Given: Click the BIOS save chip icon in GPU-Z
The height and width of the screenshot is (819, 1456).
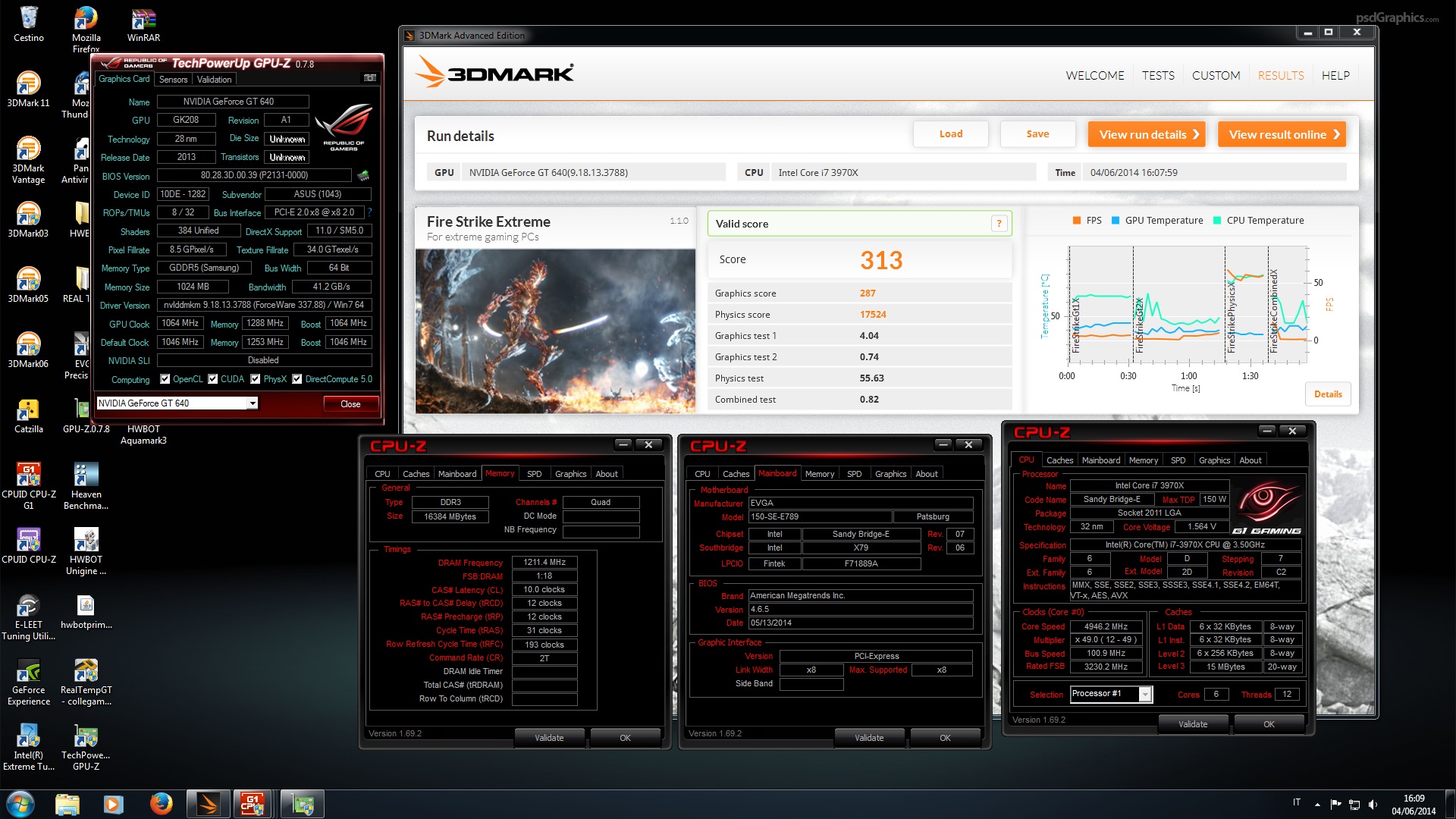Looking at the screenshot, I should point(363,176).
